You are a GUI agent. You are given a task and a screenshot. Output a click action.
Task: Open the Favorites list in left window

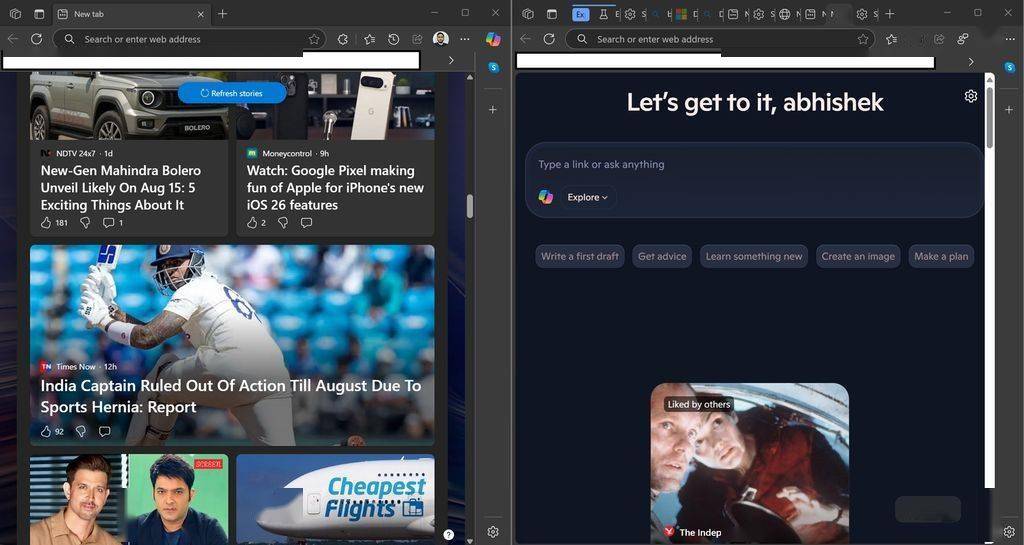click(370, 39)
